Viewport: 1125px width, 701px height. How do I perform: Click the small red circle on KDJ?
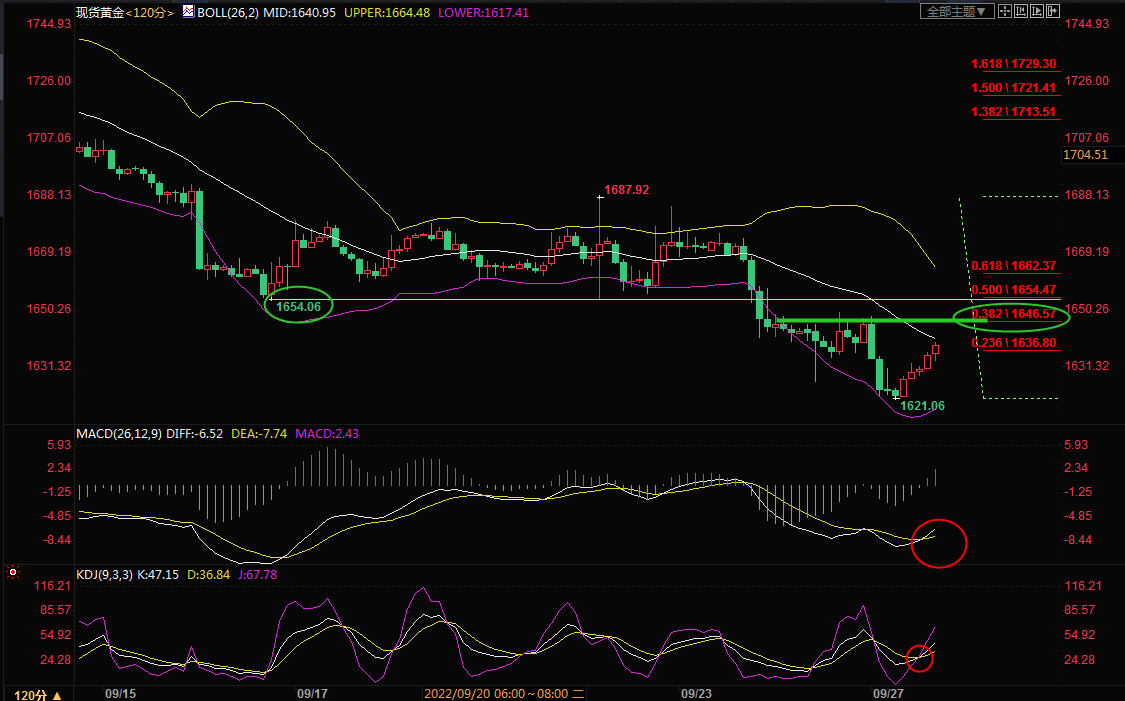pos(920,657)
